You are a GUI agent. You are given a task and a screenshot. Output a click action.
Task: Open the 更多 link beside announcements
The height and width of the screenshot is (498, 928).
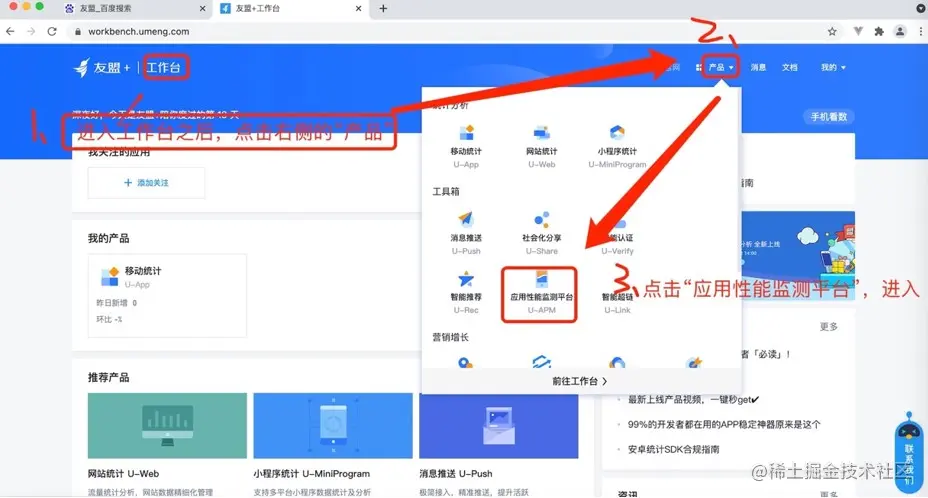[829, 327]
